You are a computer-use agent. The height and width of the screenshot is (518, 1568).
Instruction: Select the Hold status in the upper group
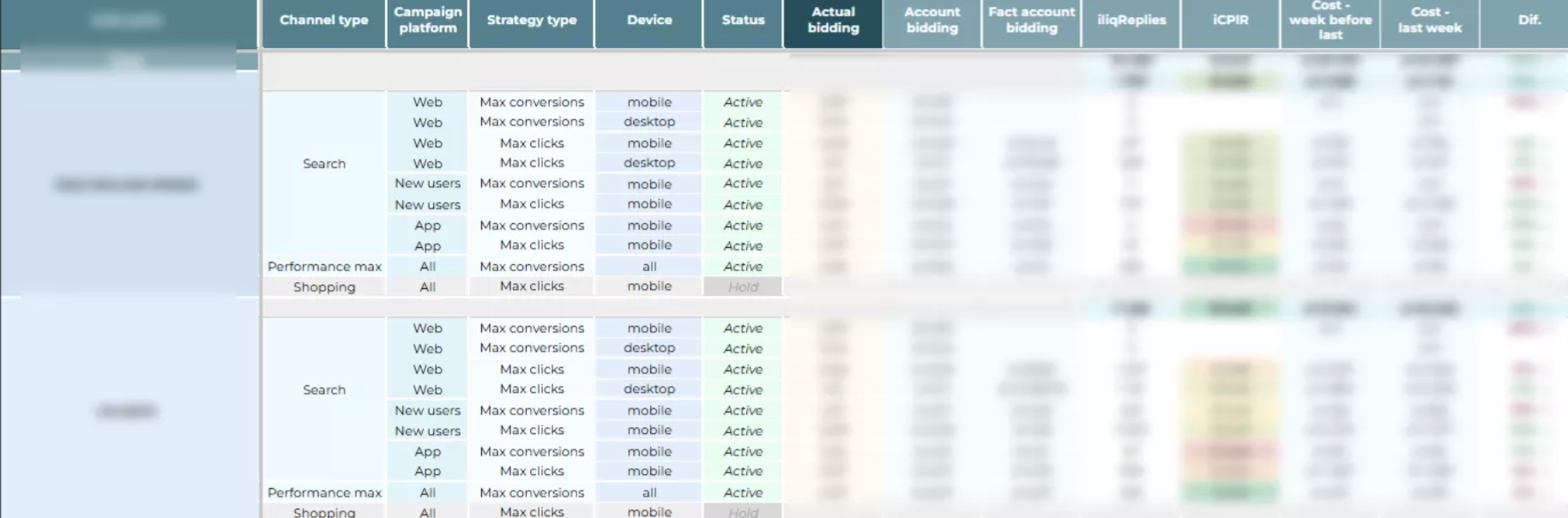(743, 287)
